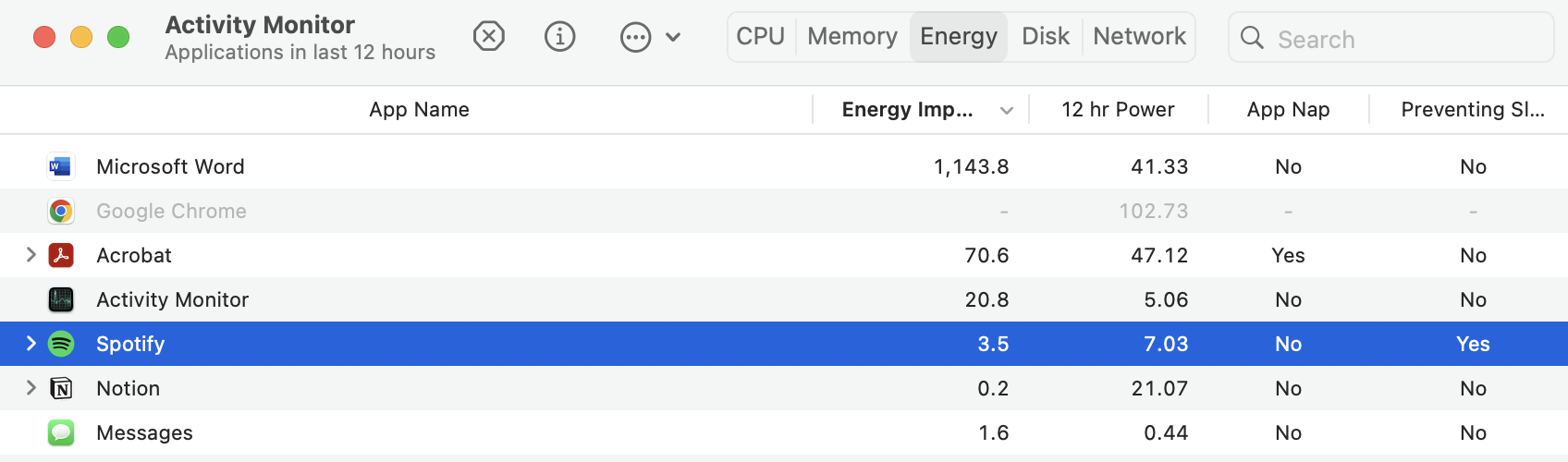Click the Acrobat app icon

(x=61, y=255)
